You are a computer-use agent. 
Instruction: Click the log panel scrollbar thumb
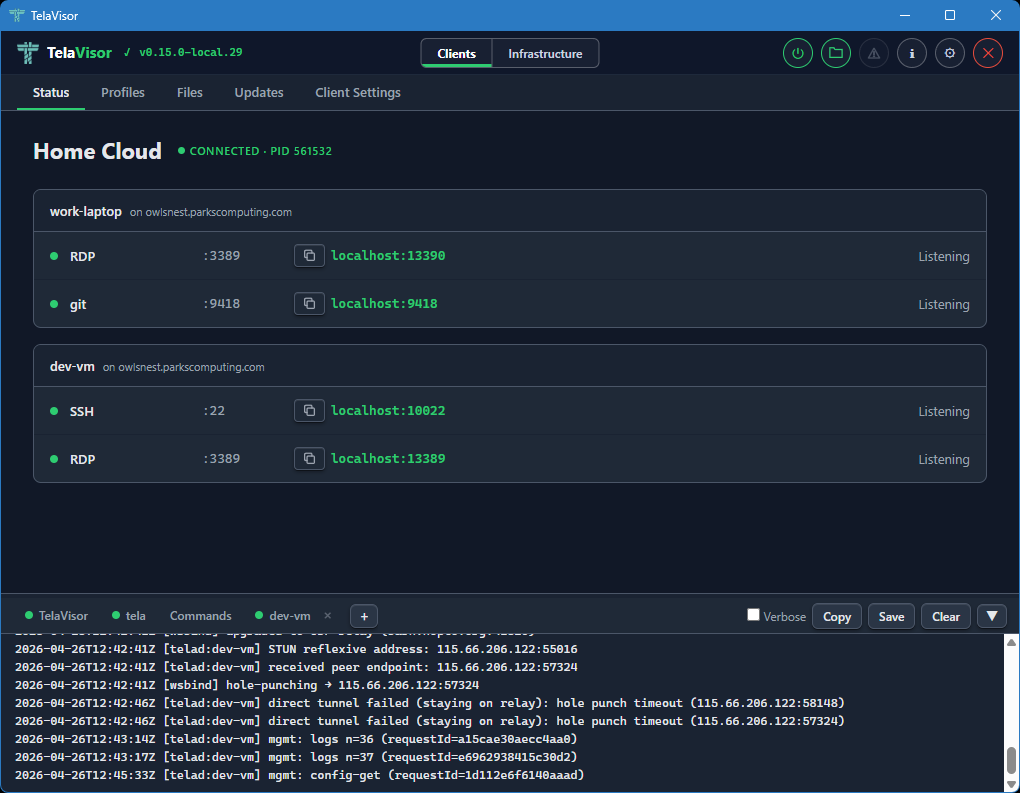1012,761
